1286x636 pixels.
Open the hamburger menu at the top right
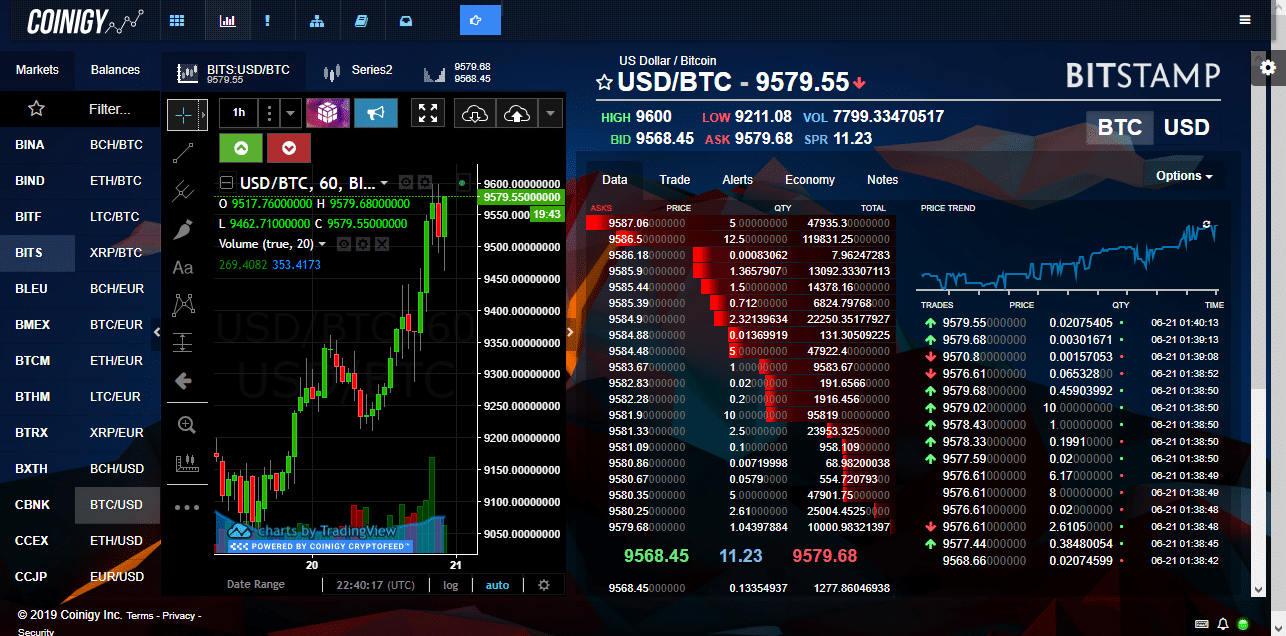[x=1245, y=20]
